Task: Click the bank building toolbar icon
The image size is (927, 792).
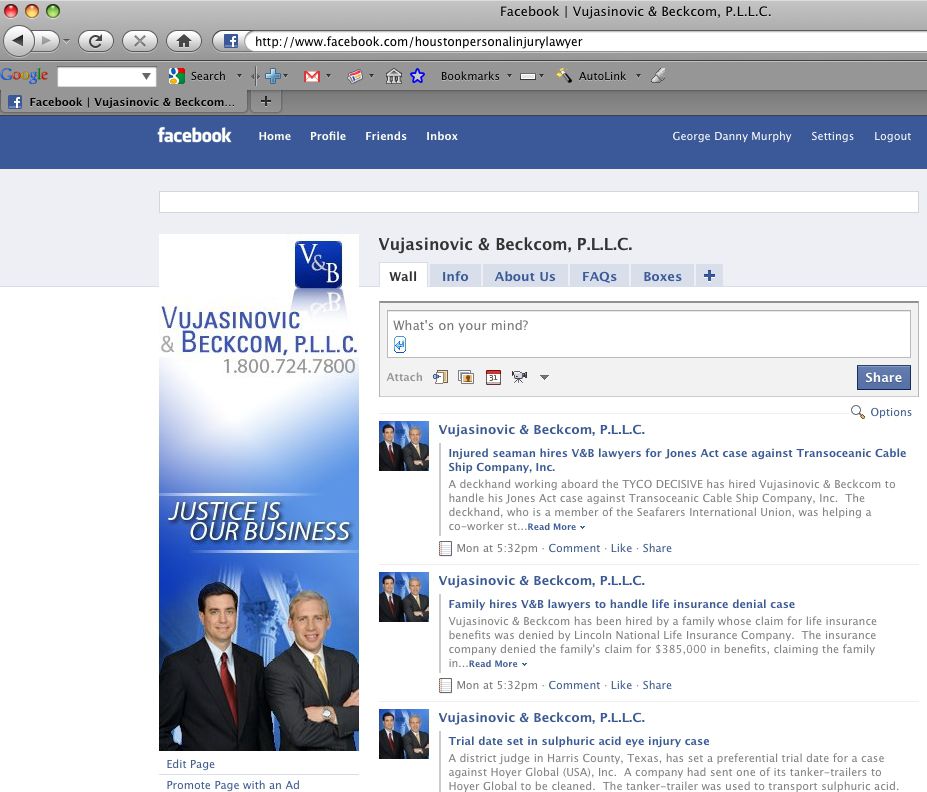Action: tap(394, 76)
